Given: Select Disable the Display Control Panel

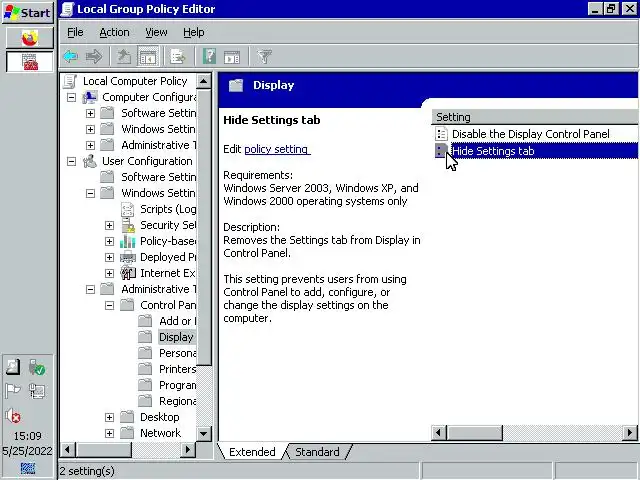Looking at the screenshot, I should [531, 134].
